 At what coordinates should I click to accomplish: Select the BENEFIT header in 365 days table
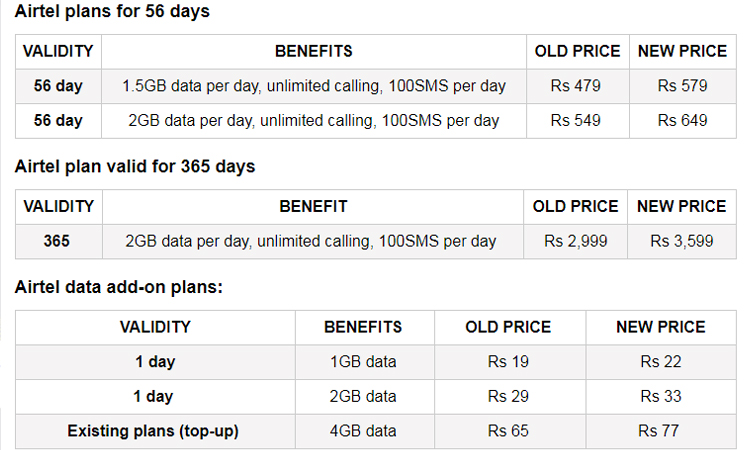(313, 207)
